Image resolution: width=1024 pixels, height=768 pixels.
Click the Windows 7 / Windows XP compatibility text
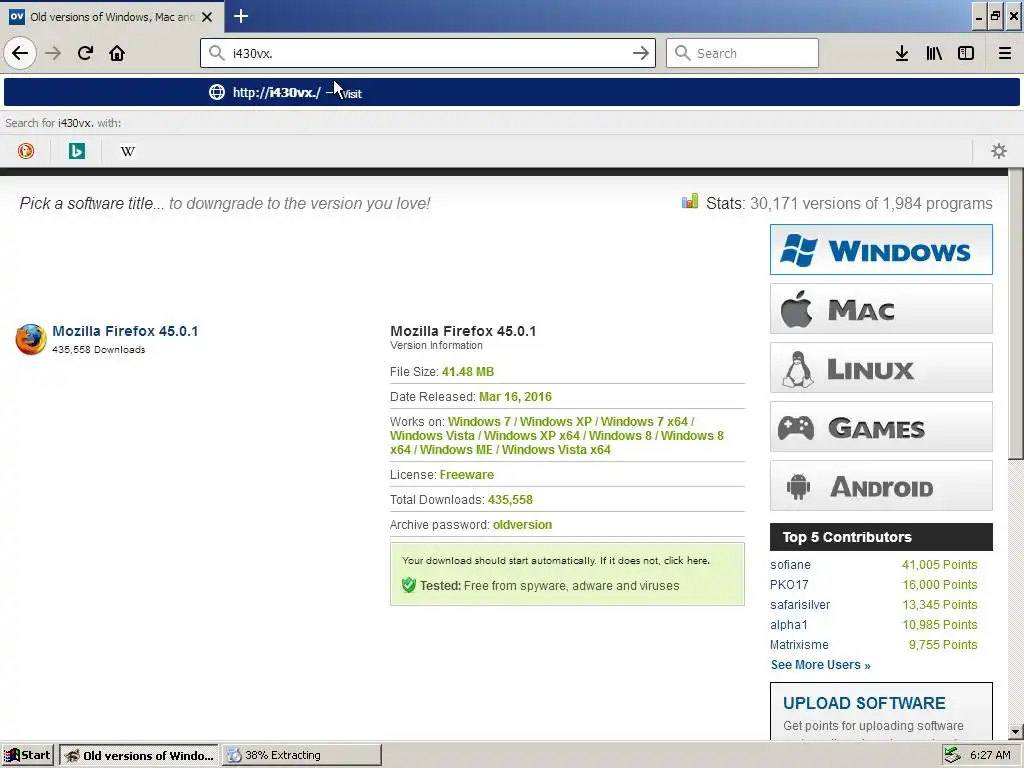556,436
